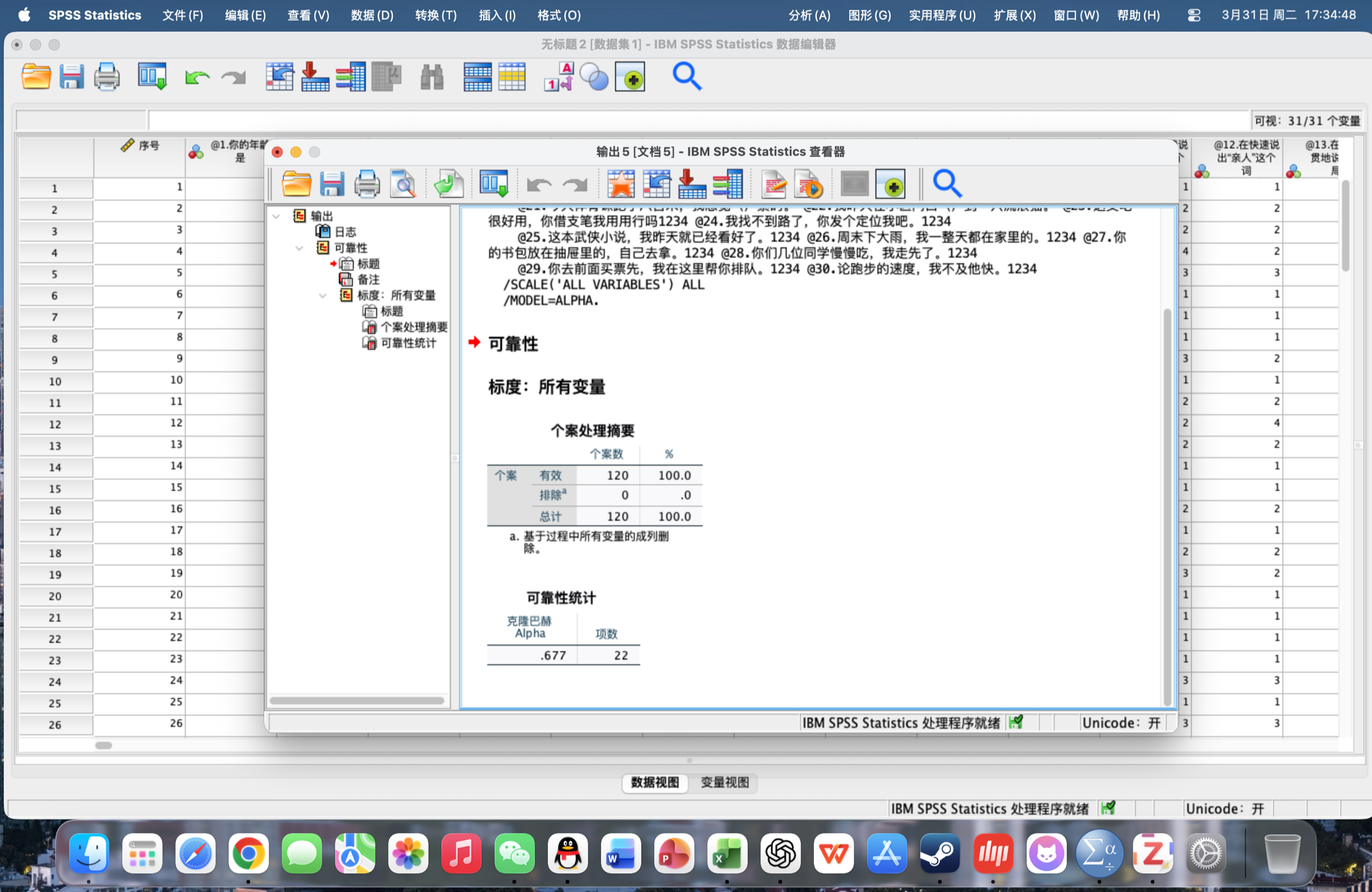The width and height of the screenshot is (1372, 892).
Task: Click the export output icon in viewer toolbar
Action: [x=448, y=184]
